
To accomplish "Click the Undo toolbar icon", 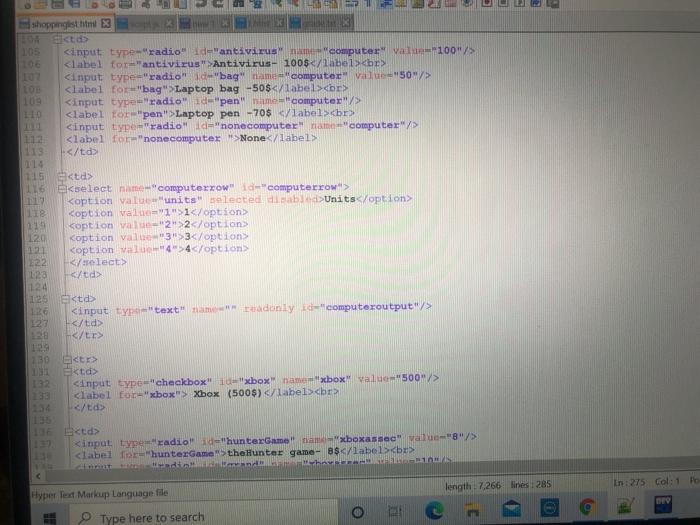I will click(202, 4).
